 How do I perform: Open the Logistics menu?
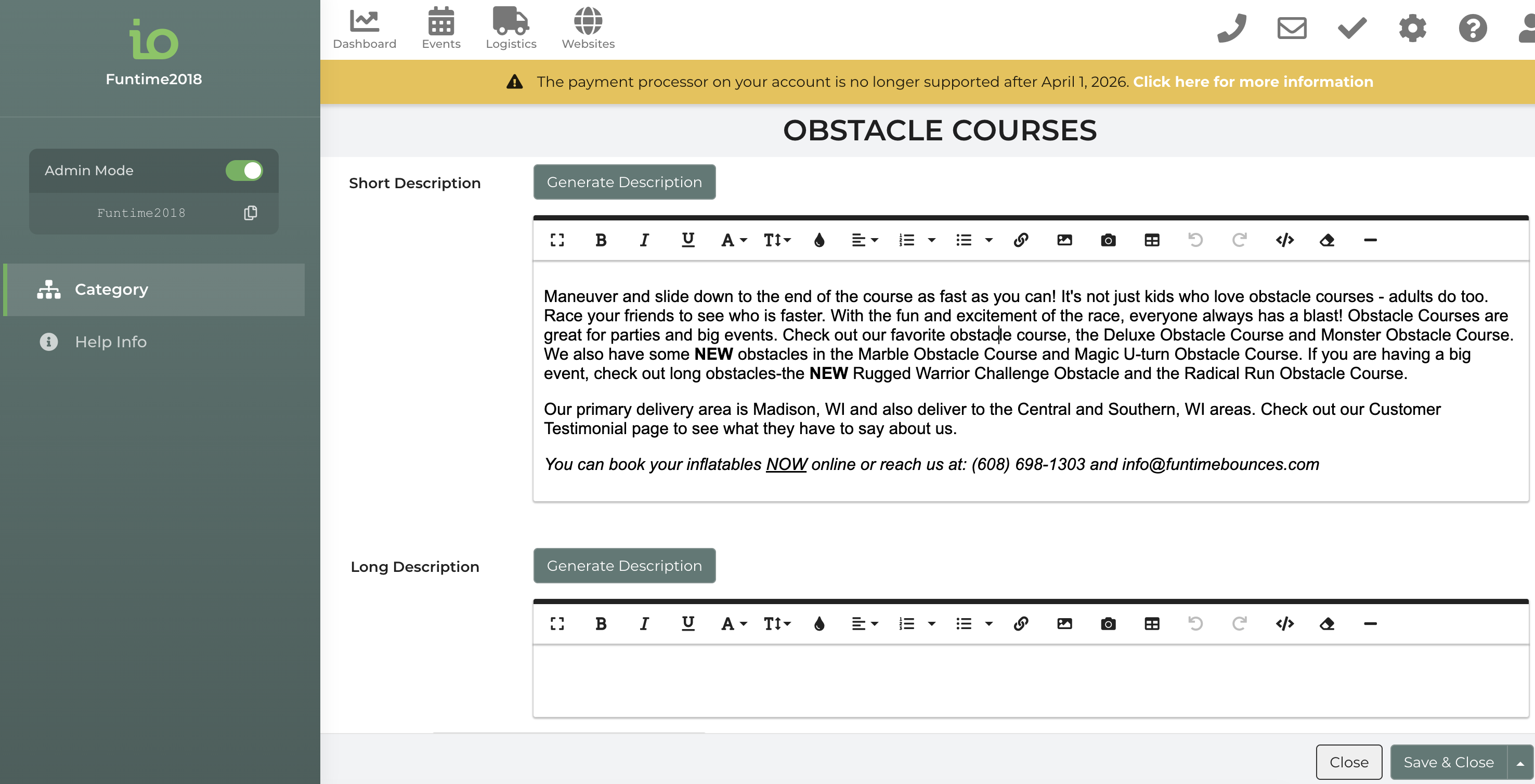click(x=511, y=28)
